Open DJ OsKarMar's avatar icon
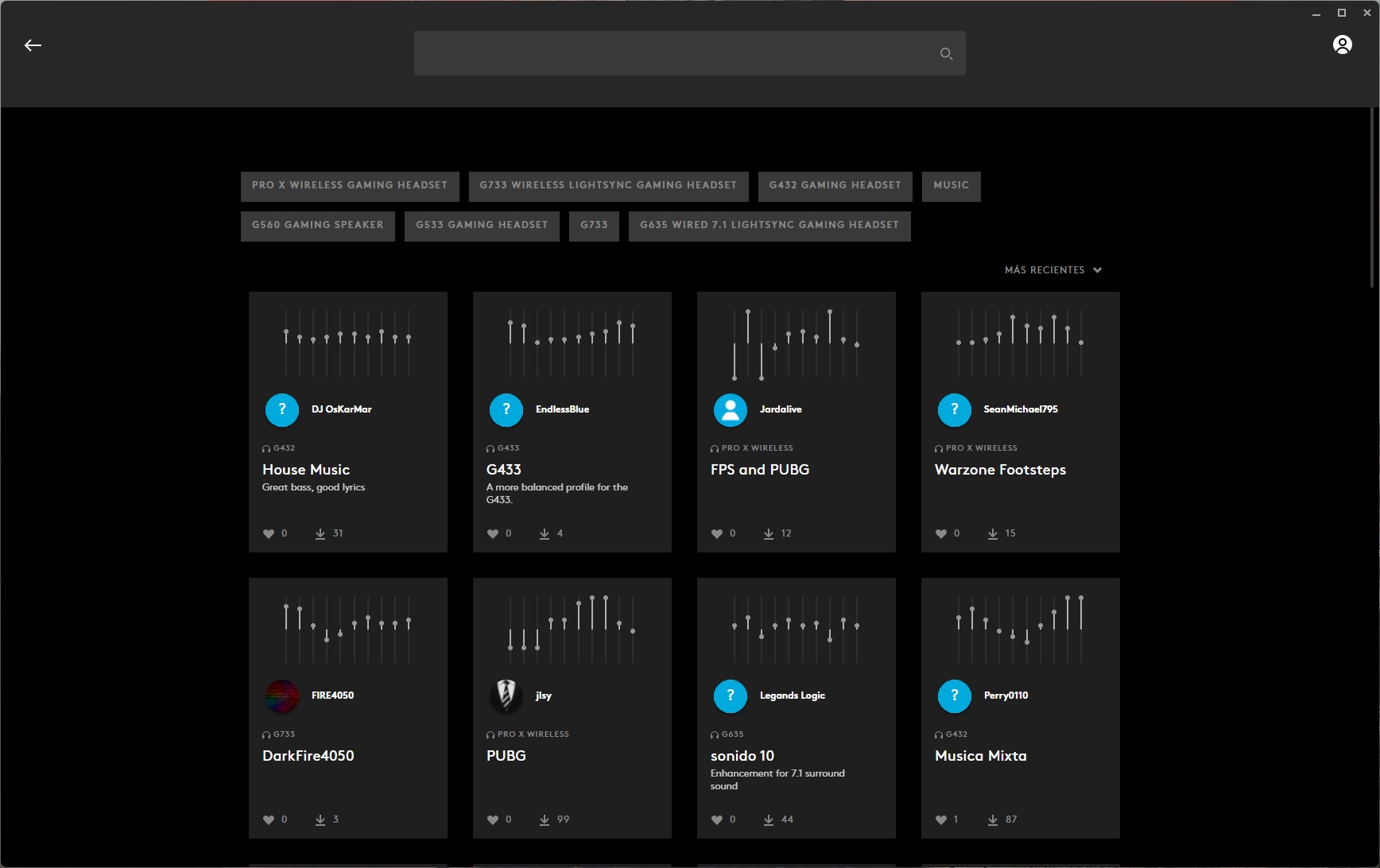This screenshot has width=1380, height=868. click(282, 410)
